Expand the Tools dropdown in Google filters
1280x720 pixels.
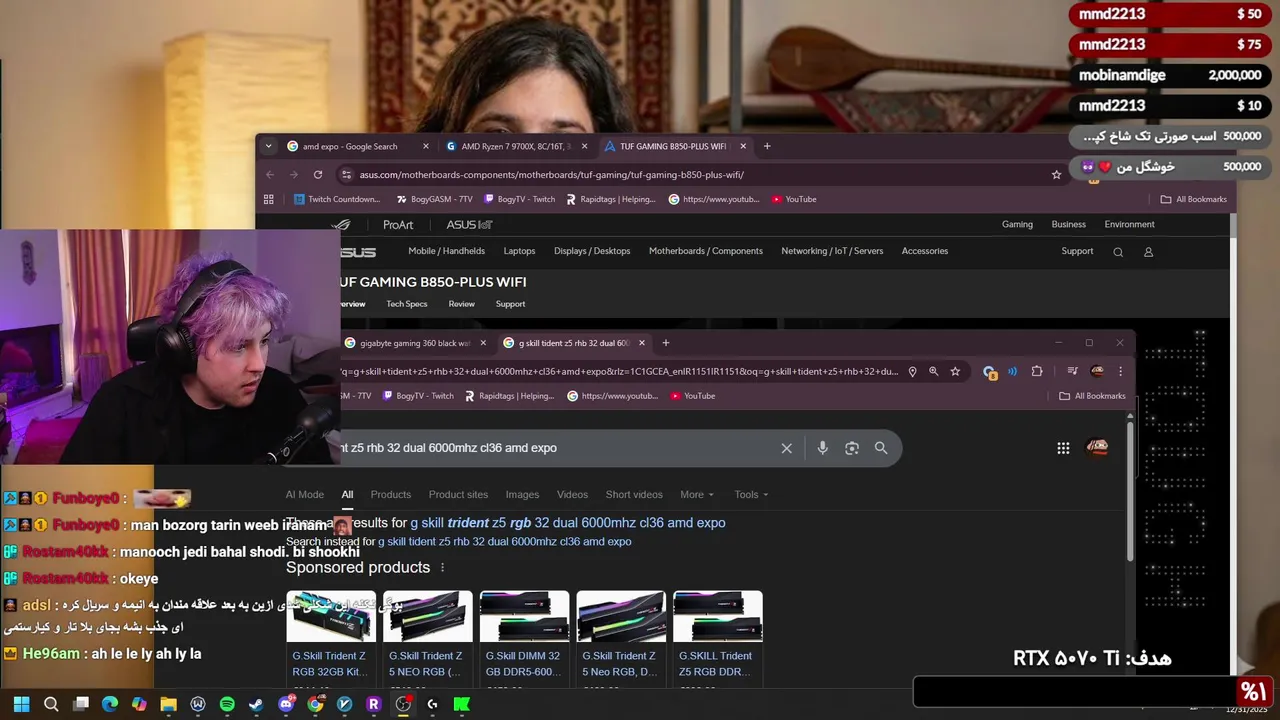coord(751,495)
